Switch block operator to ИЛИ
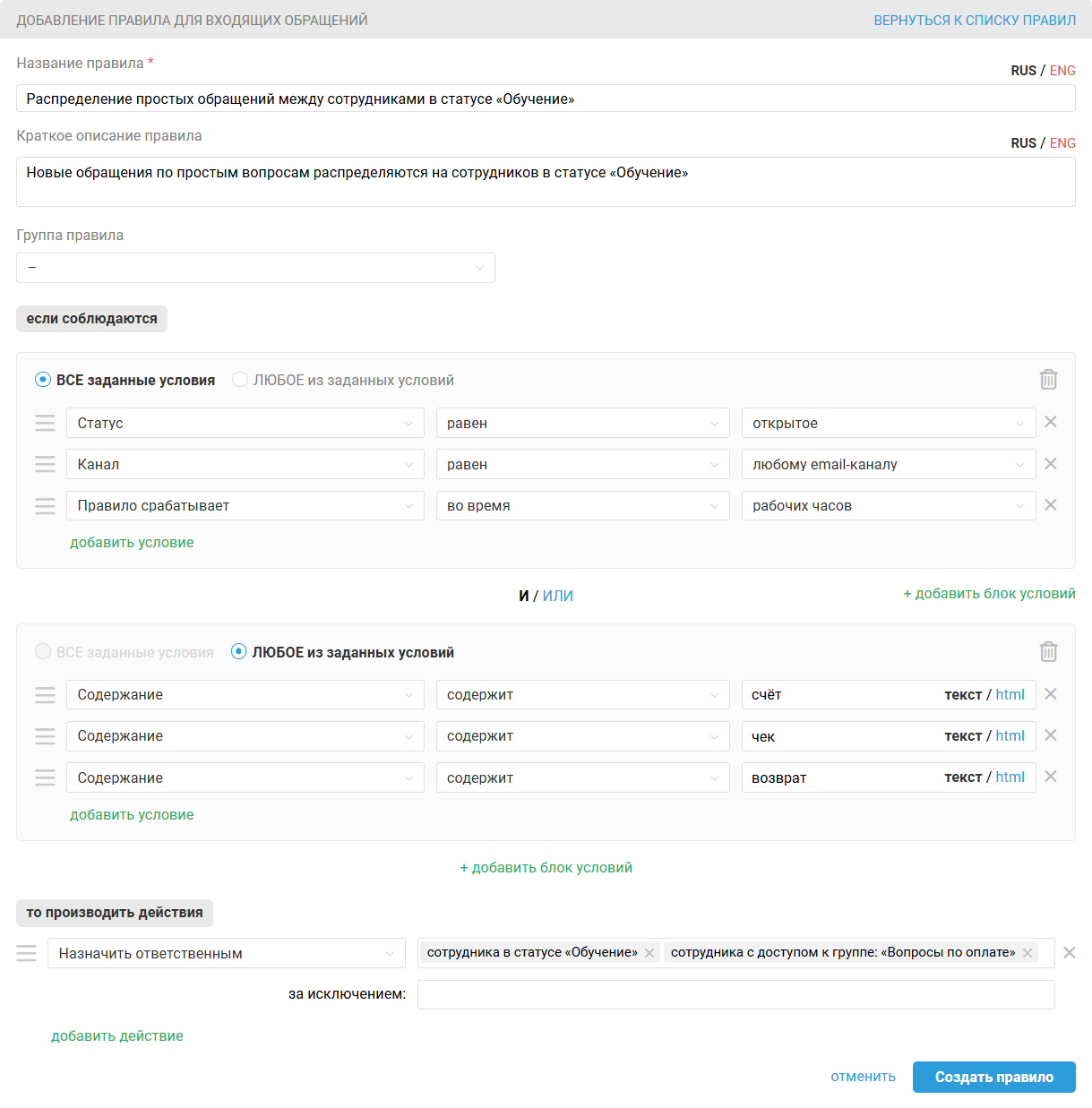This screenshot has height=1108, width=1092. click(557, 596)
